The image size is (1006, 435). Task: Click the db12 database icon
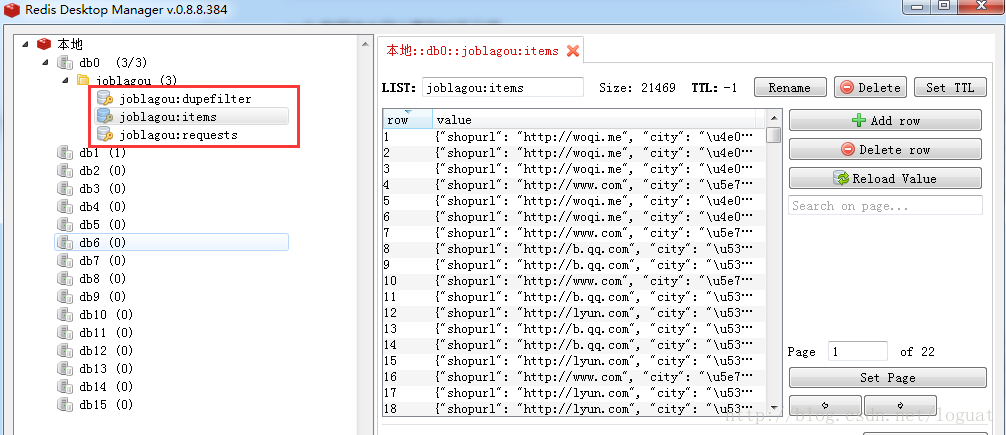point(64,350)
